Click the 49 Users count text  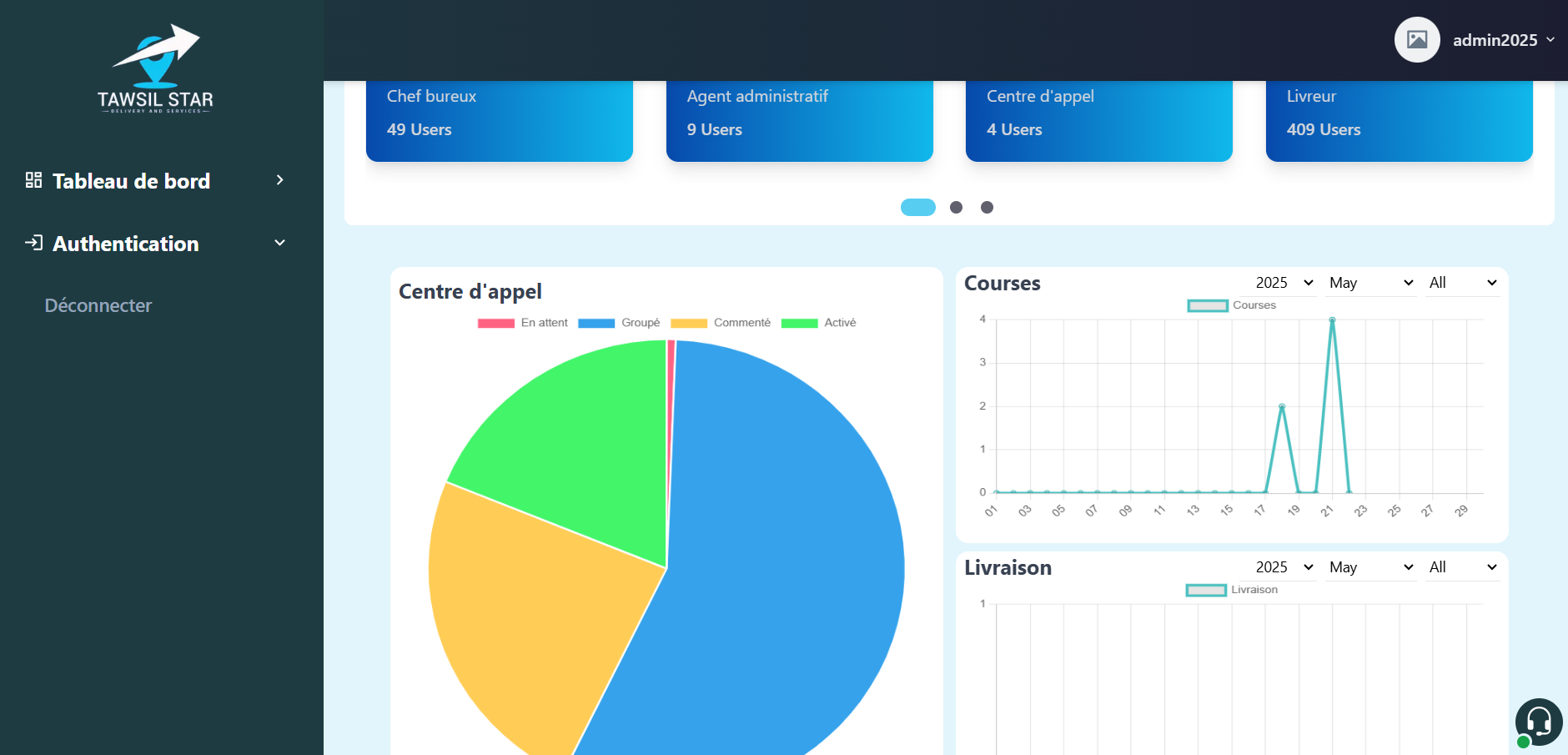pyautogui.click(x=420, y=129)
